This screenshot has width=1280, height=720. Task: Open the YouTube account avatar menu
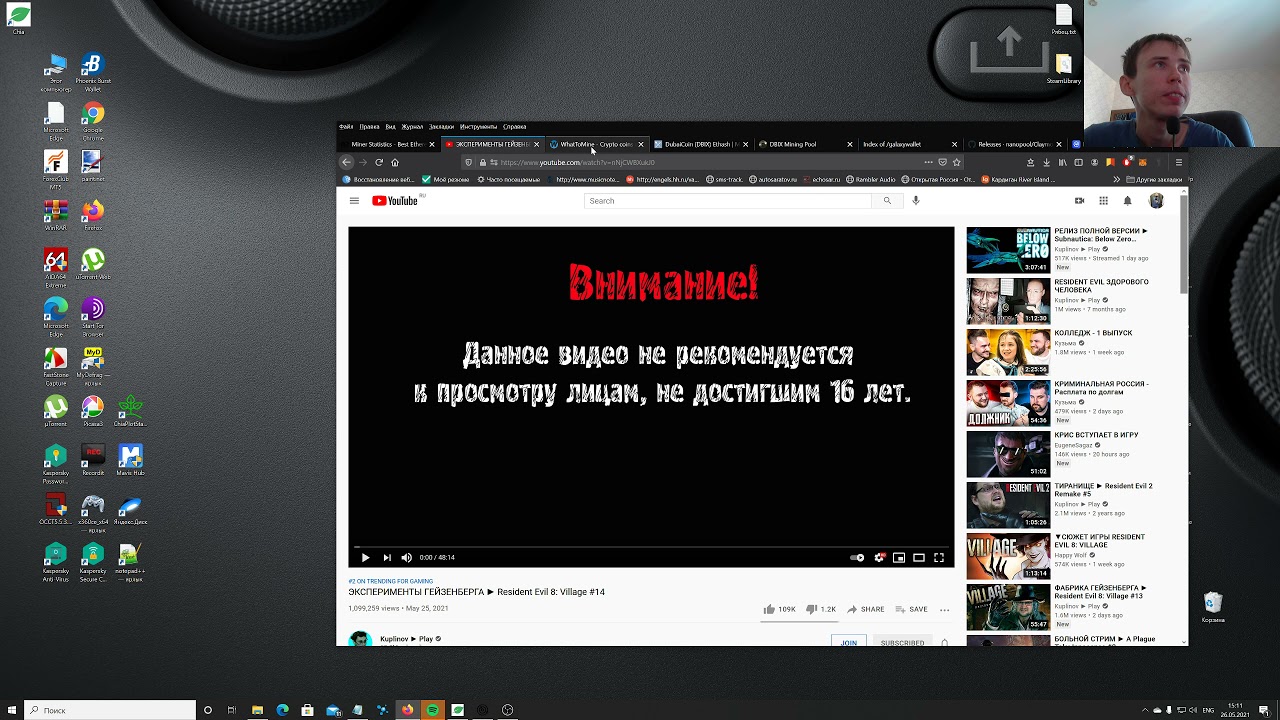pos(1156,201)
